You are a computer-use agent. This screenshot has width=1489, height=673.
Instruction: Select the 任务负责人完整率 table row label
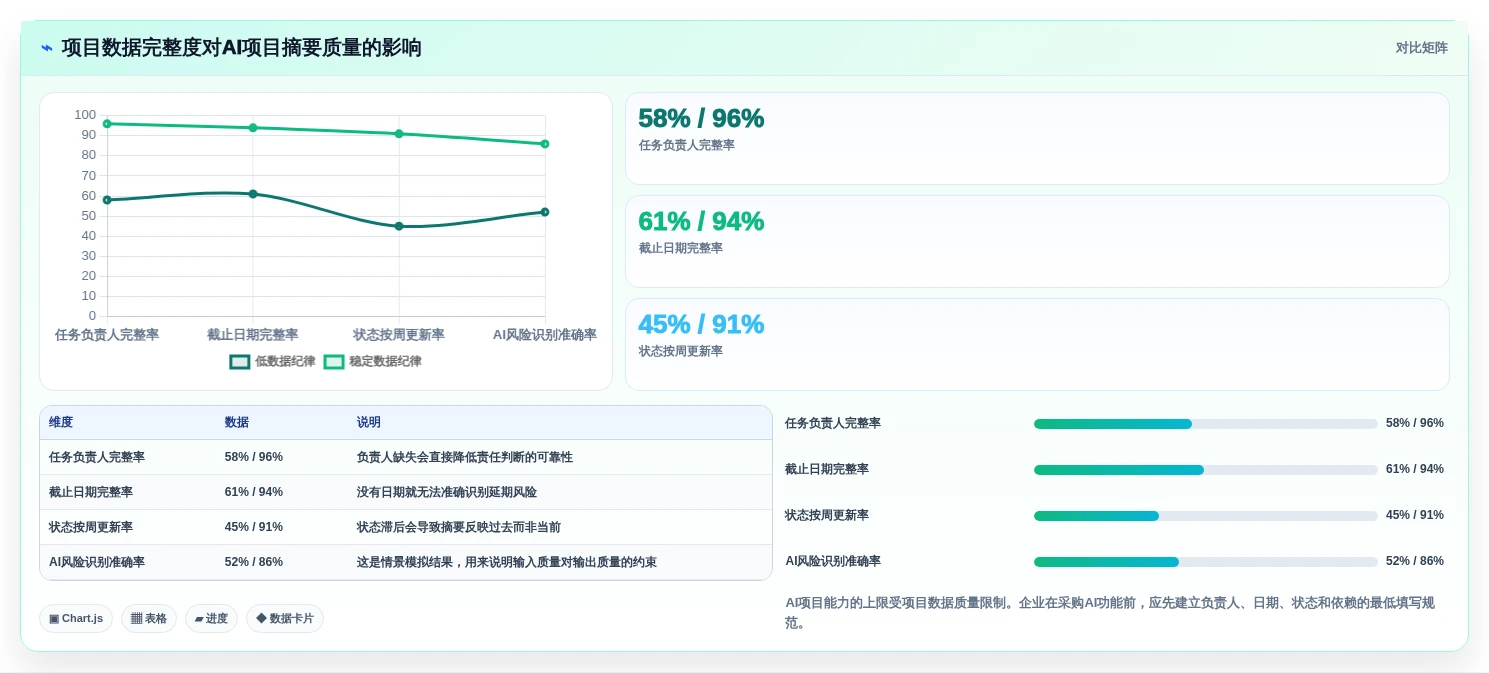coord(97,457)
